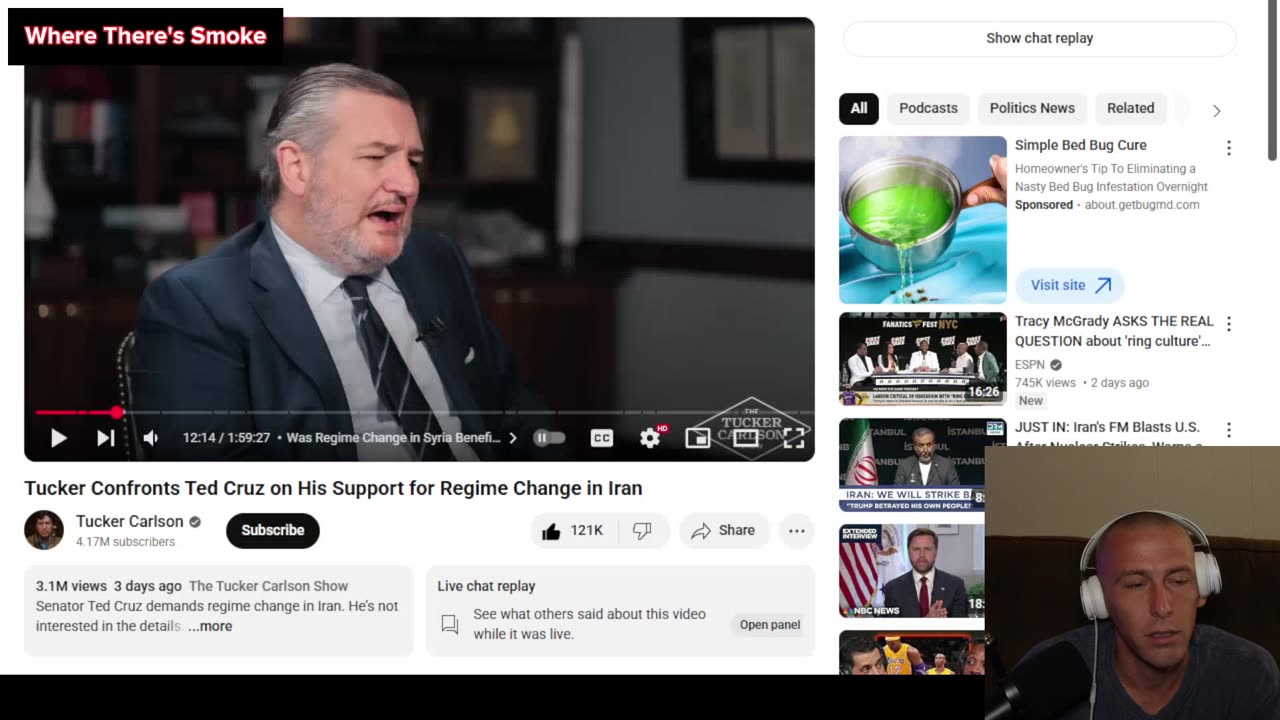Image resolution: width=1280 pixels, height=720 pixels.
Task: Open Tracy McGrady ASKS THE REAL QUESTION title
Action: click(1114, 331)
